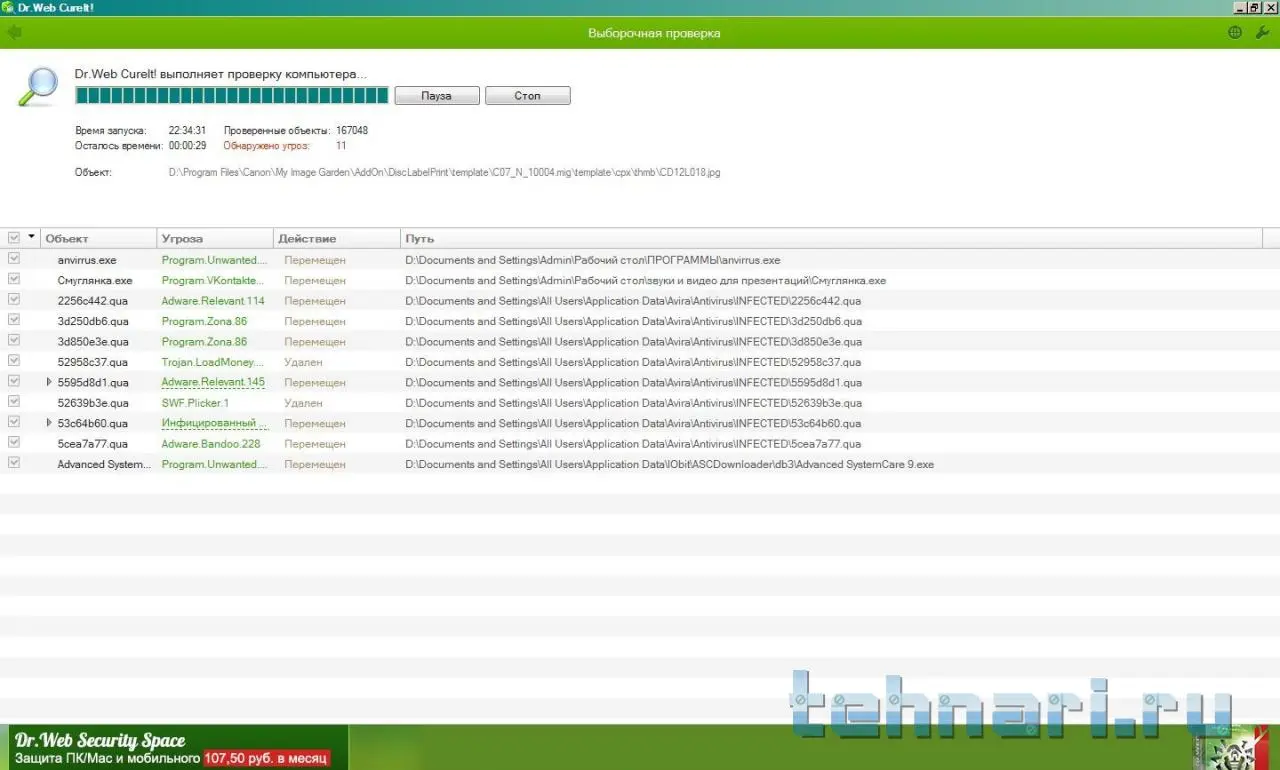Select the 52958c37.qua object name
This screenshot has height=770, width=1280.
[93, 362]
